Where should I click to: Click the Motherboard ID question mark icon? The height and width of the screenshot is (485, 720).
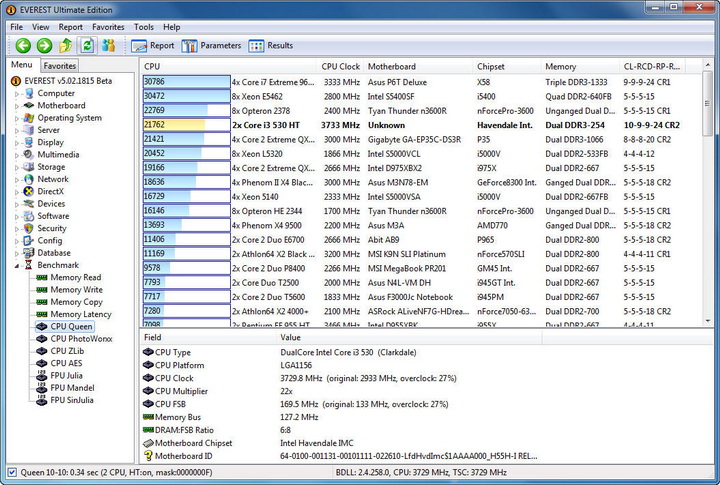pyautogui.click(x=148, y=456)
